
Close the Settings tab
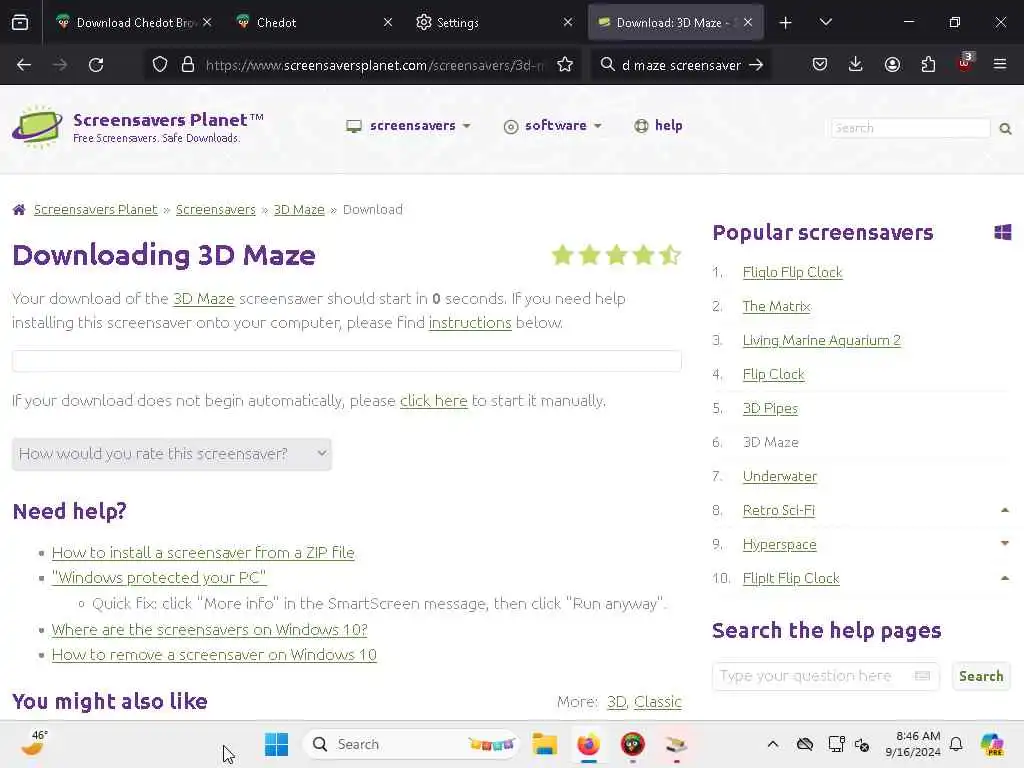tap(568, 23)
